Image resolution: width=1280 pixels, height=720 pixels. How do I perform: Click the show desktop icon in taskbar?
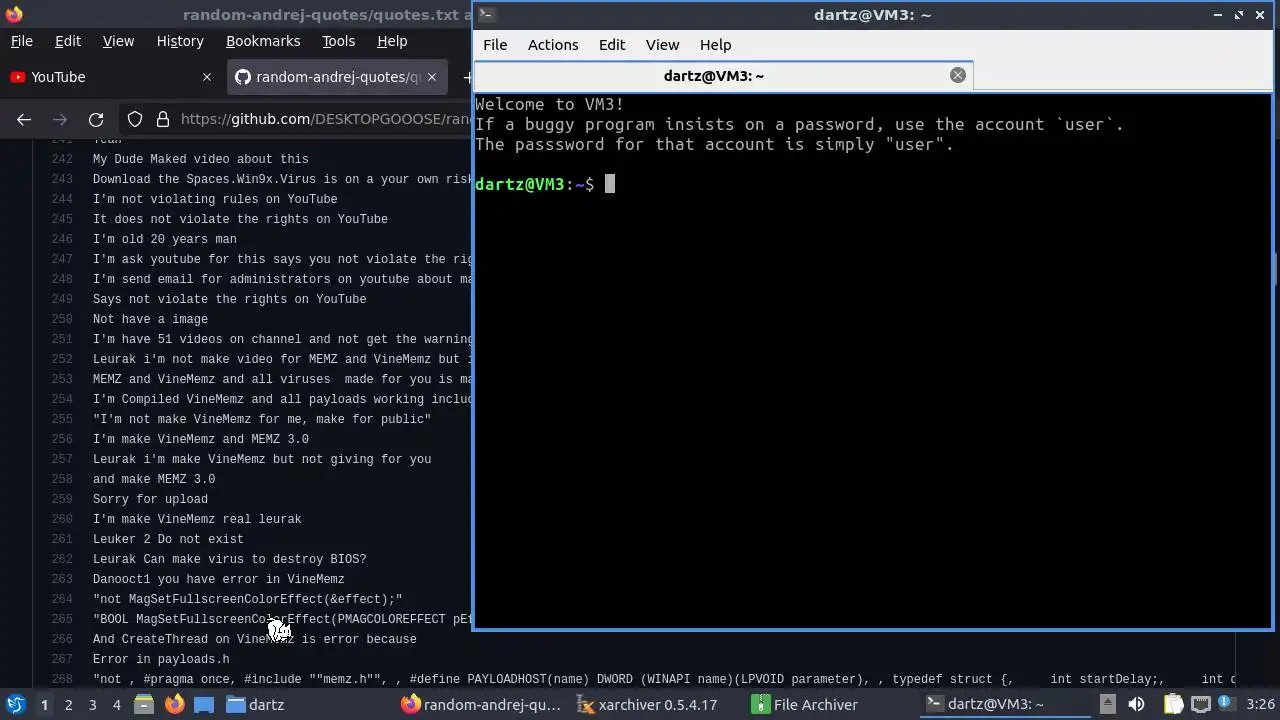click(x=204, y=705)
